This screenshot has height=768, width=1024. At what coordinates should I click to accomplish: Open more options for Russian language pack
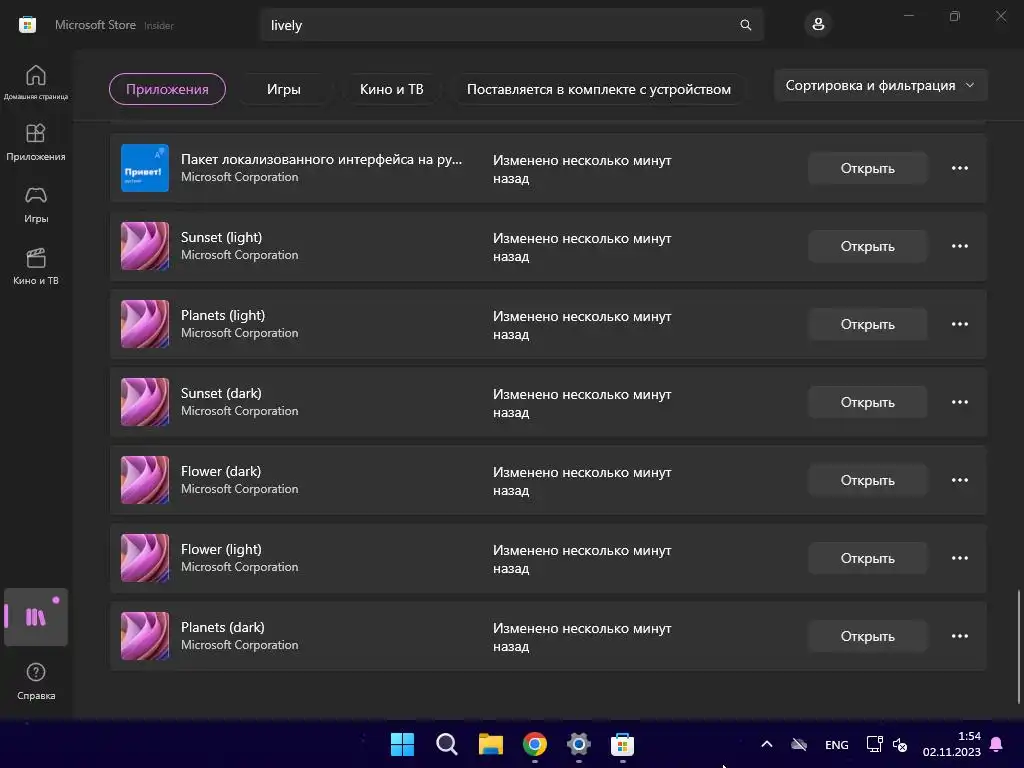point(959,168)
